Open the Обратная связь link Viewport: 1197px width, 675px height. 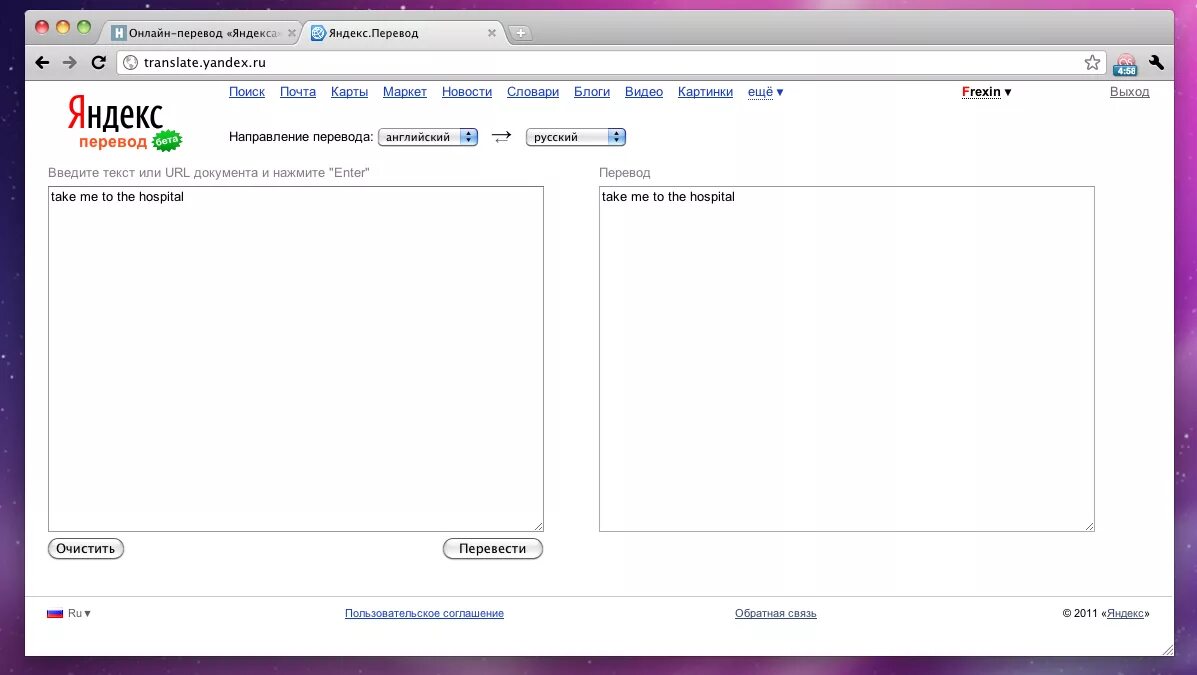click(x=776, y=613)
